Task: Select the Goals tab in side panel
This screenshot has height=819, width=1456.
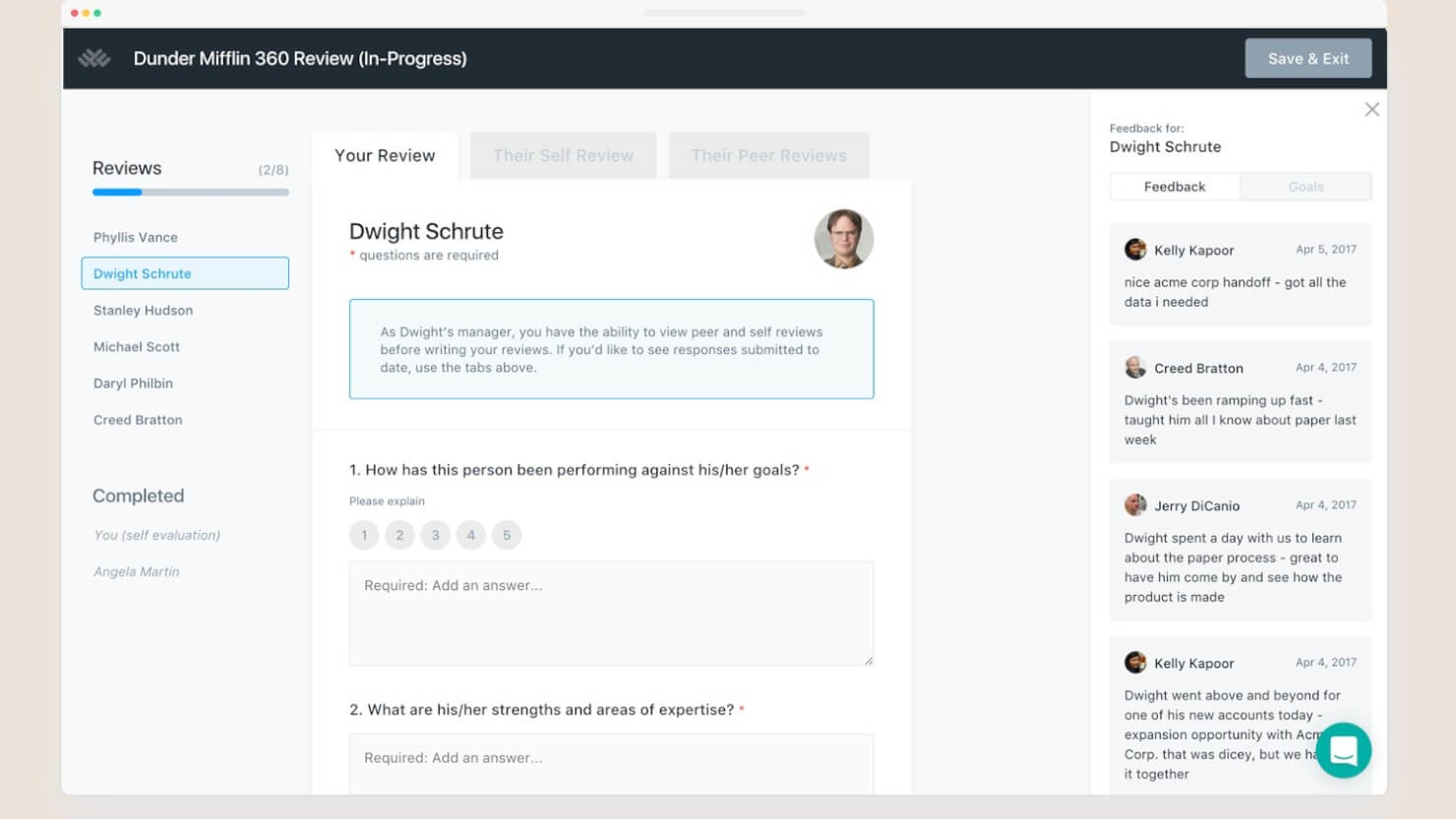Action: tap(1305, 187)
